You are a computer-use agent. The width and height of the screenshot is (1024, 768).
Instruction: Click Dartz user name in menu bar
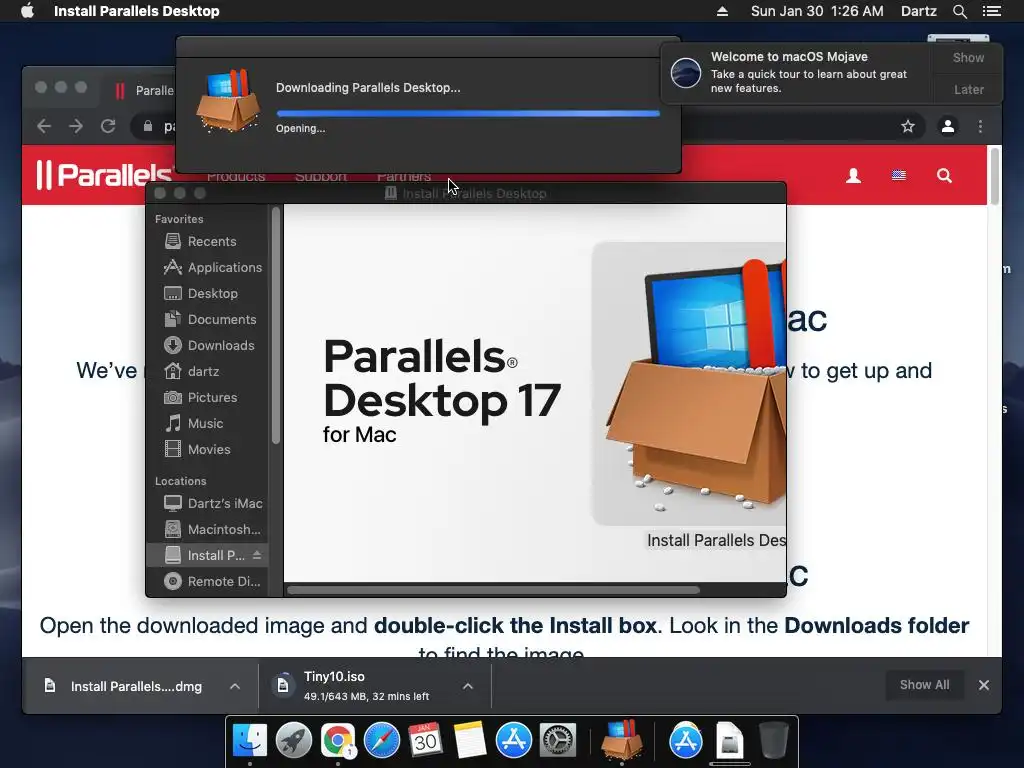click(919, 11)
